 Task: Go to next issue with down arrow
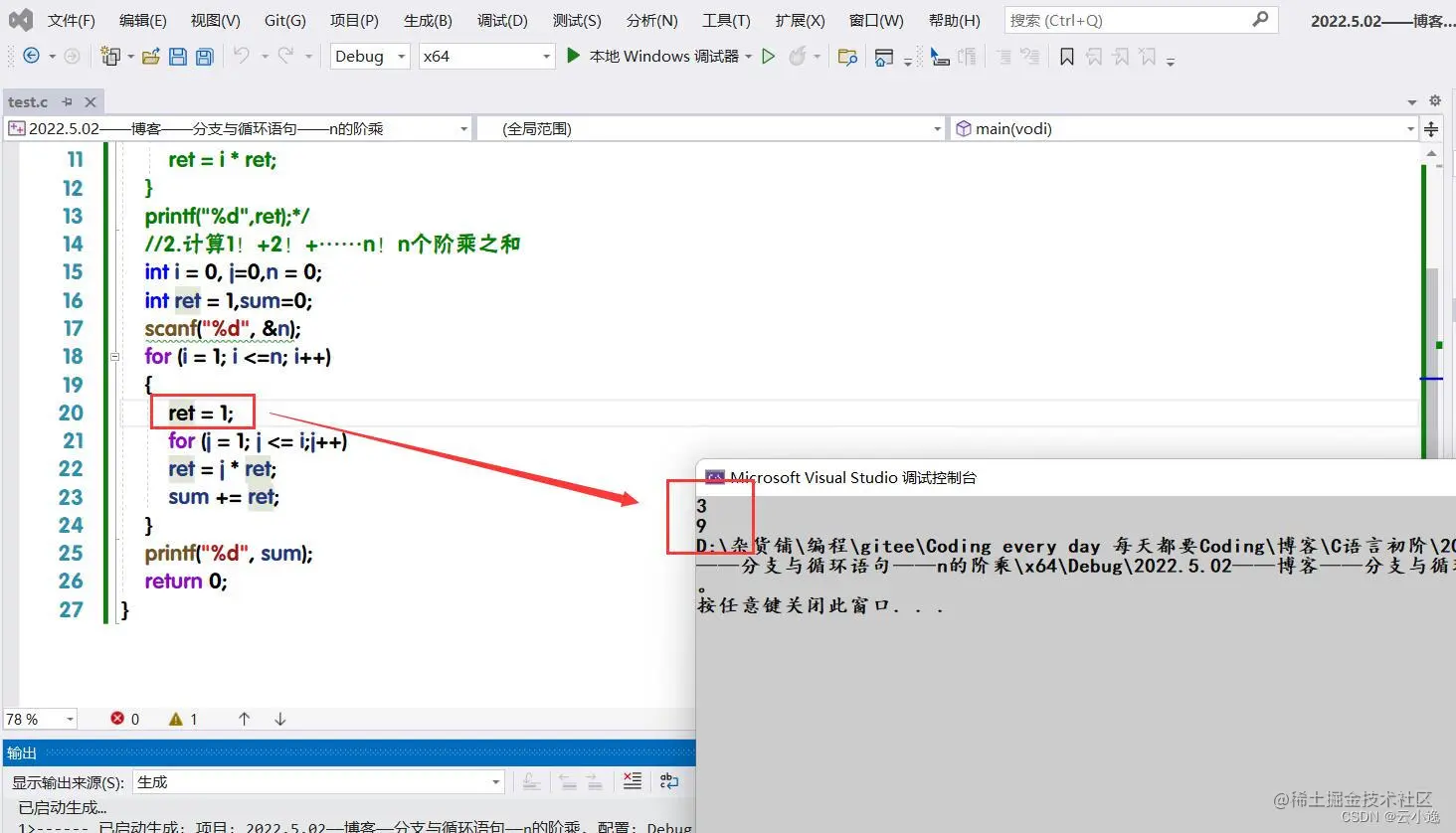tap(280, 719)
